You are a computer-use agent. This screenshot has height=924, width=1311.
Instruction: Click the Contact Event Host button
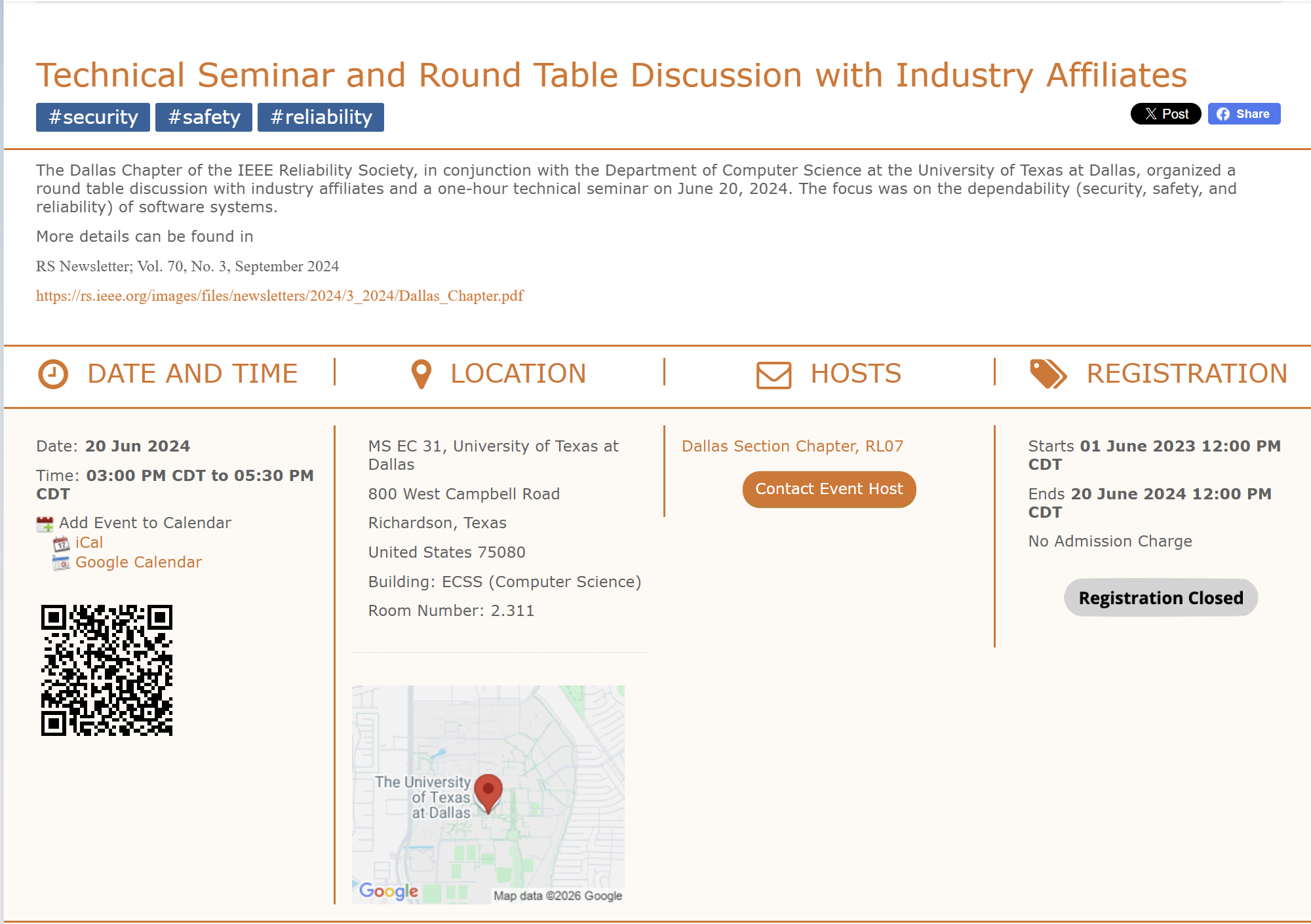tap(829, 489)
